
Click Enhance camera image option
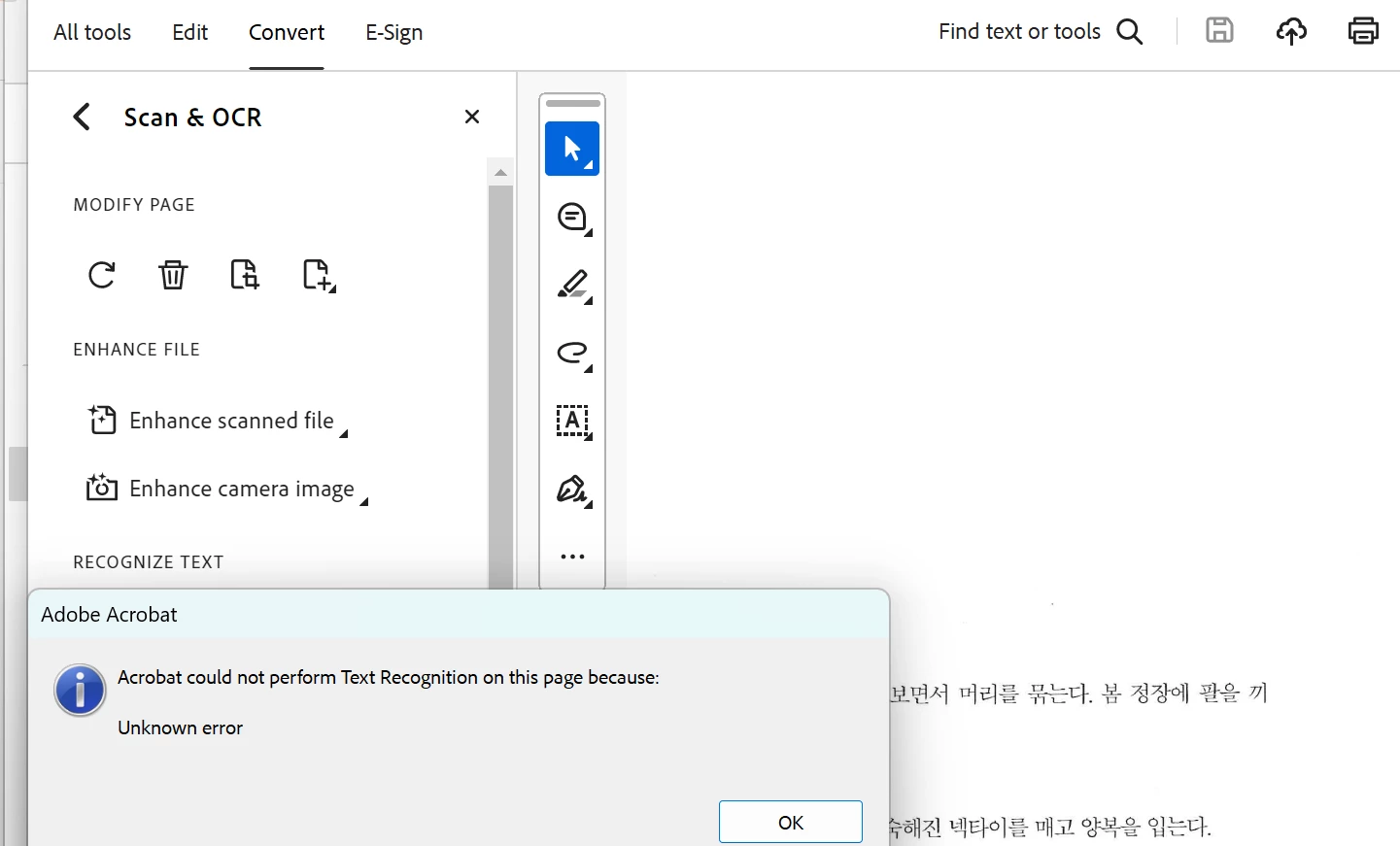click(242, 489)
